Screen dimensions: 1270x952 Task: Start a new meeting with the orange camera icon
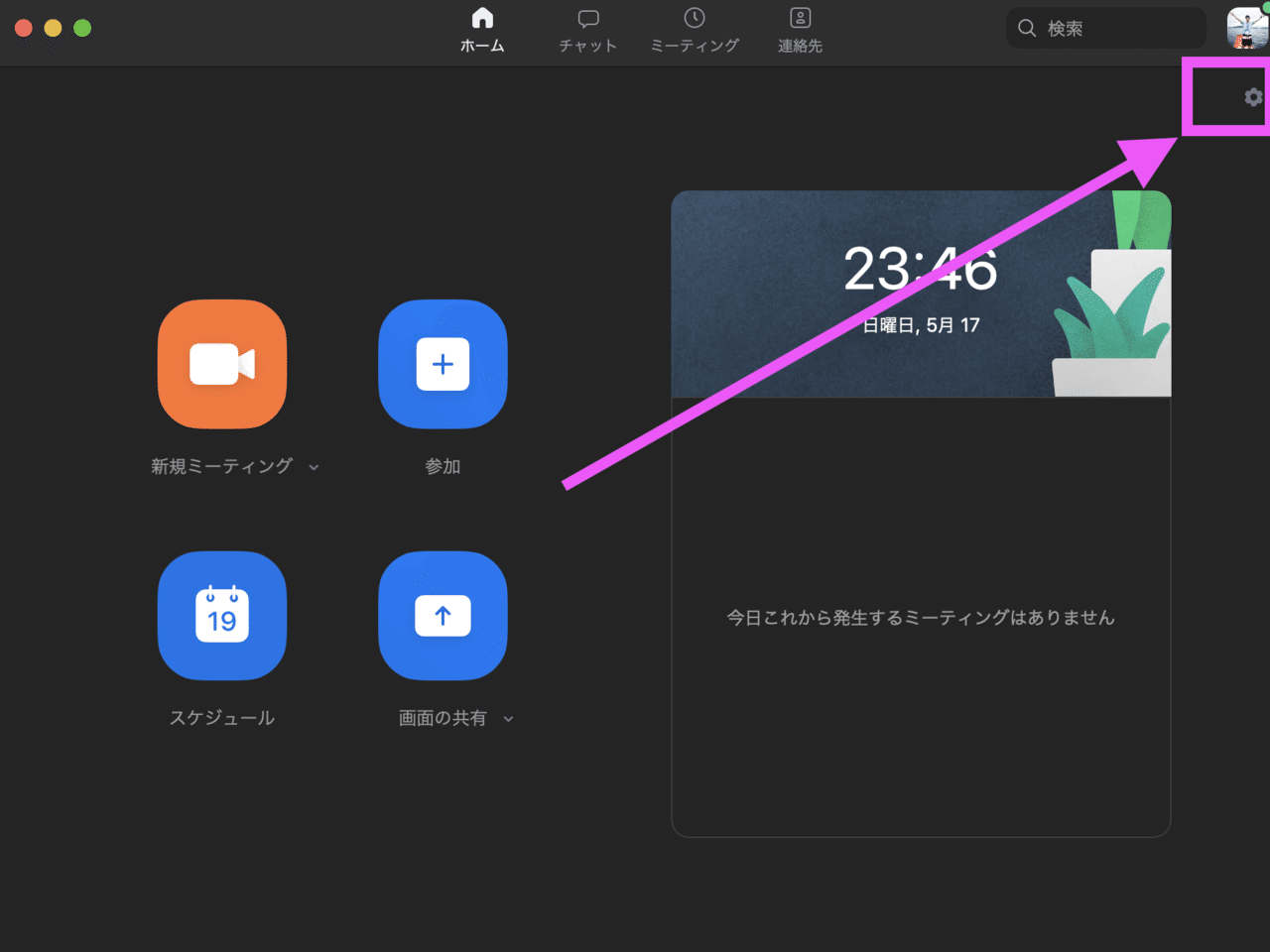[221, 364]
